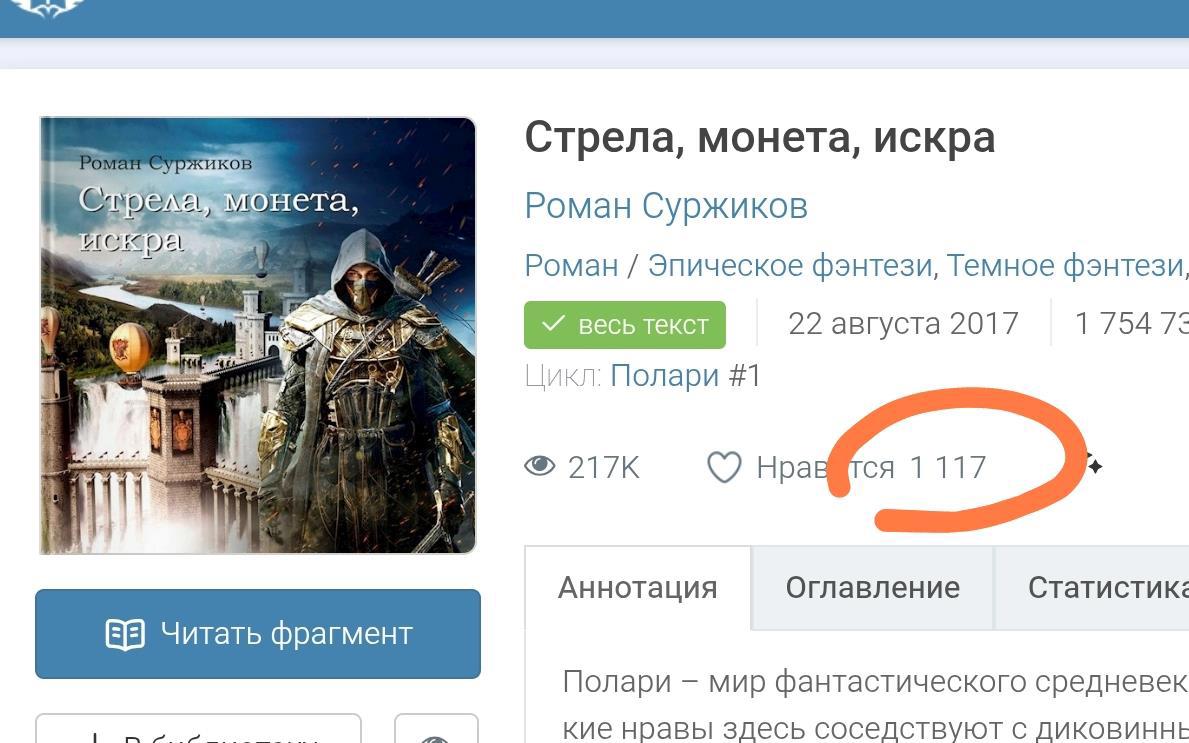The image size is (1189, 743).
Task: Switch to the Оглавление tab
Action: (872, 588)
